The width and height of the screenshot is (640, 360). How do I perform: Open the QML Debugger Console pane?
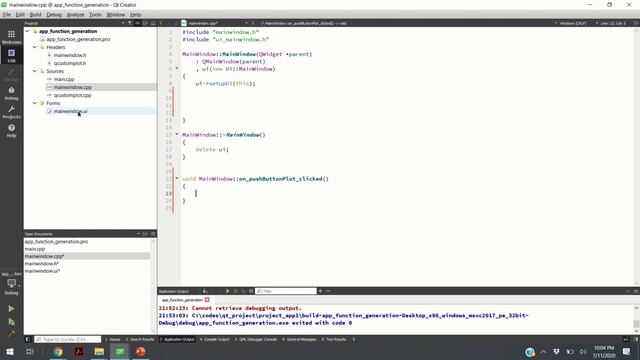click(x=256, y=339)
